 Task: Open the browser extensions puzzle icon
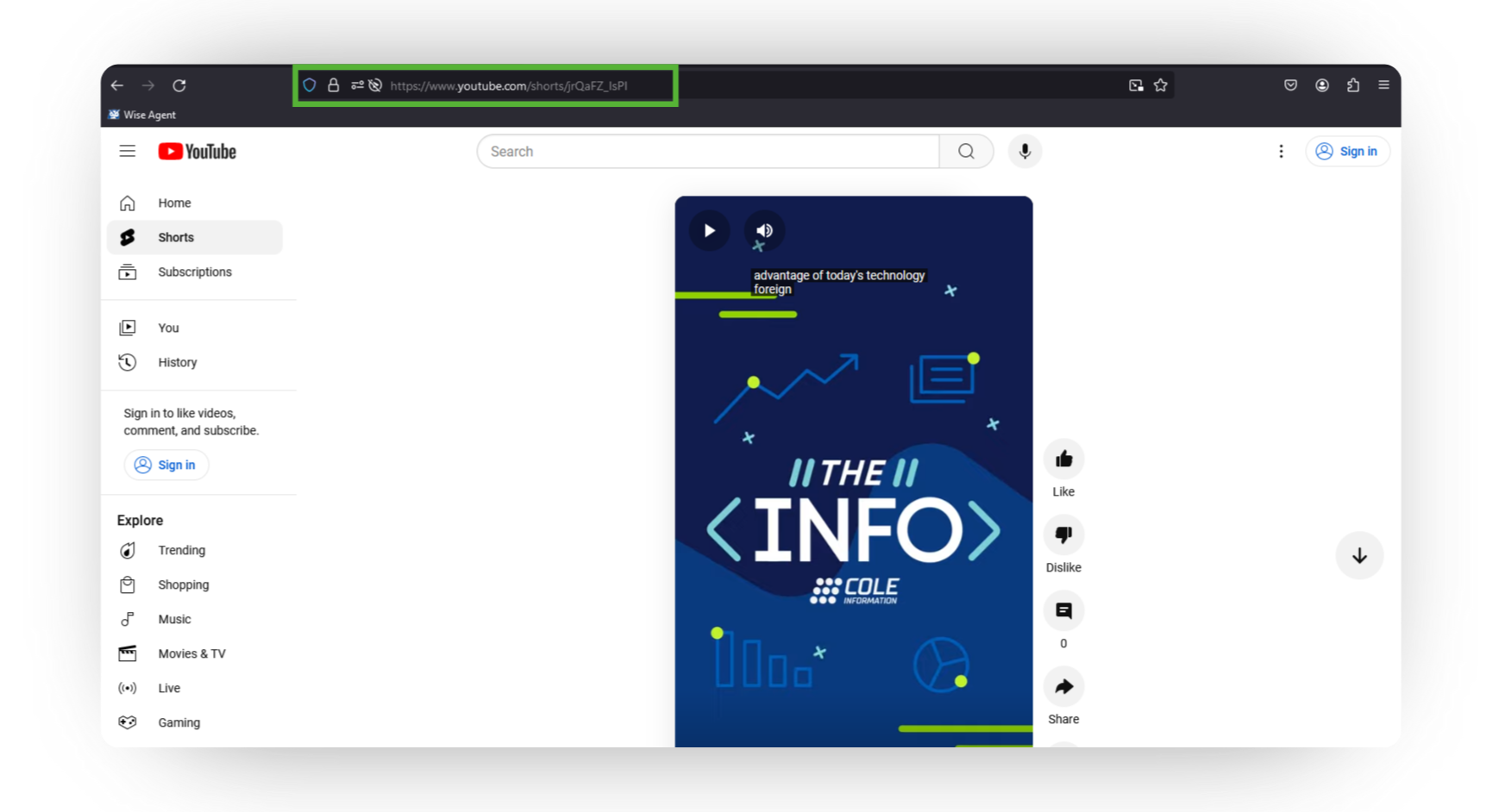1353,85
